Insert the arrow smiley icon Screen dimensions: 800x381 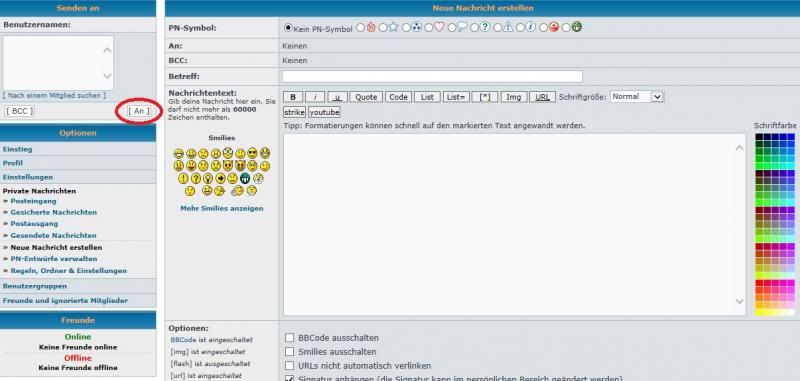coord(220,178)
